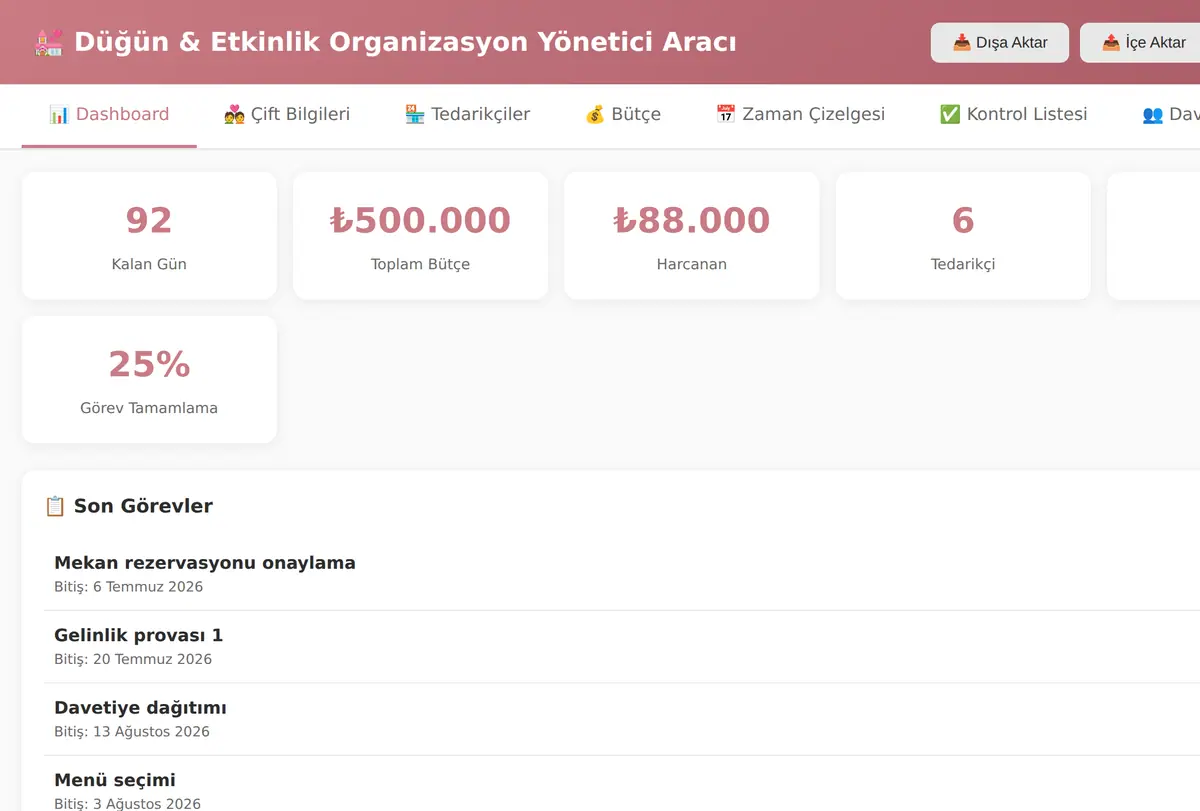Select the Gelinlik provası 1 task

tap(622, 647)
